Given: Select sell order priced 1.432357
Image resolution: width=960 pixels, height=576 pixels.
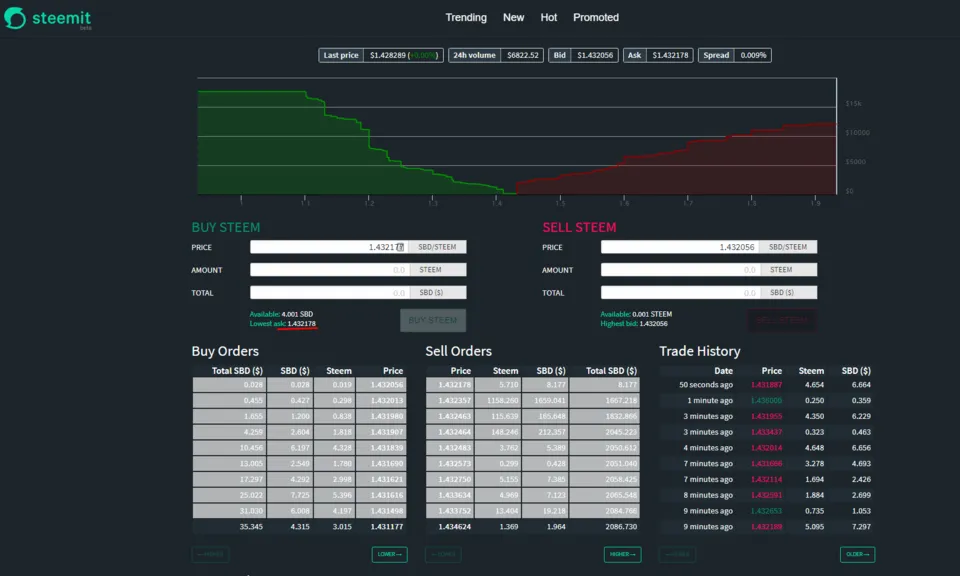Looking at the screenshot, I should click(533, 400).
